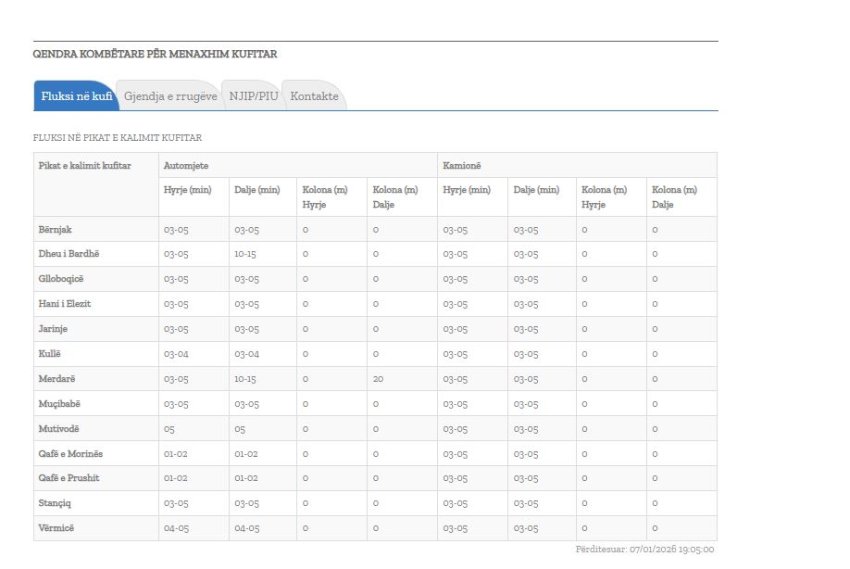850x569 pixels.
Task: Switch to the NJIP/PIU tab
Action: [x=254, y=96]
